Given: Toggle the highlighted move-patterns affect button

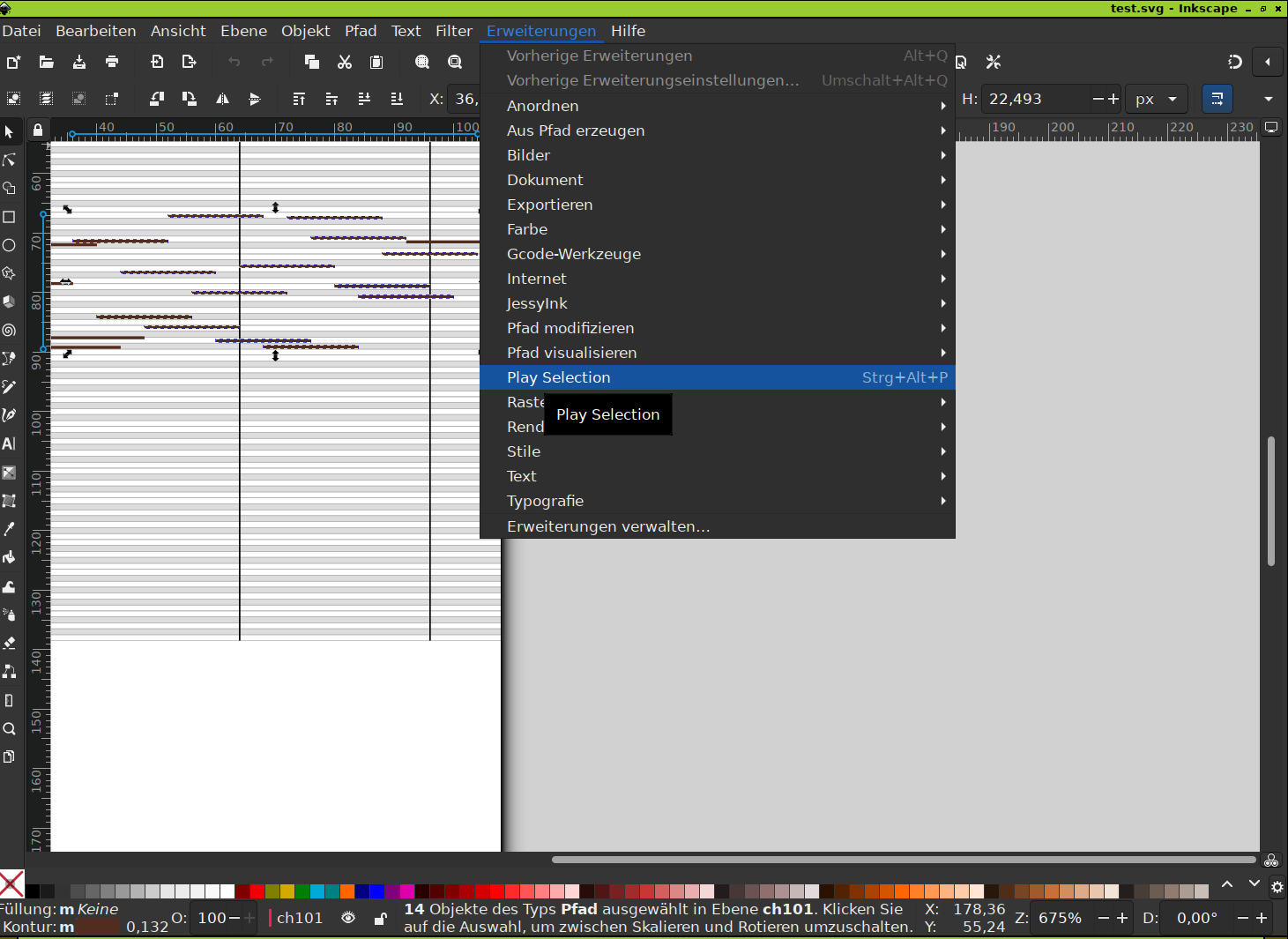Looking at the screenshot, I should pyautogui.click(x=1217, y=99).
